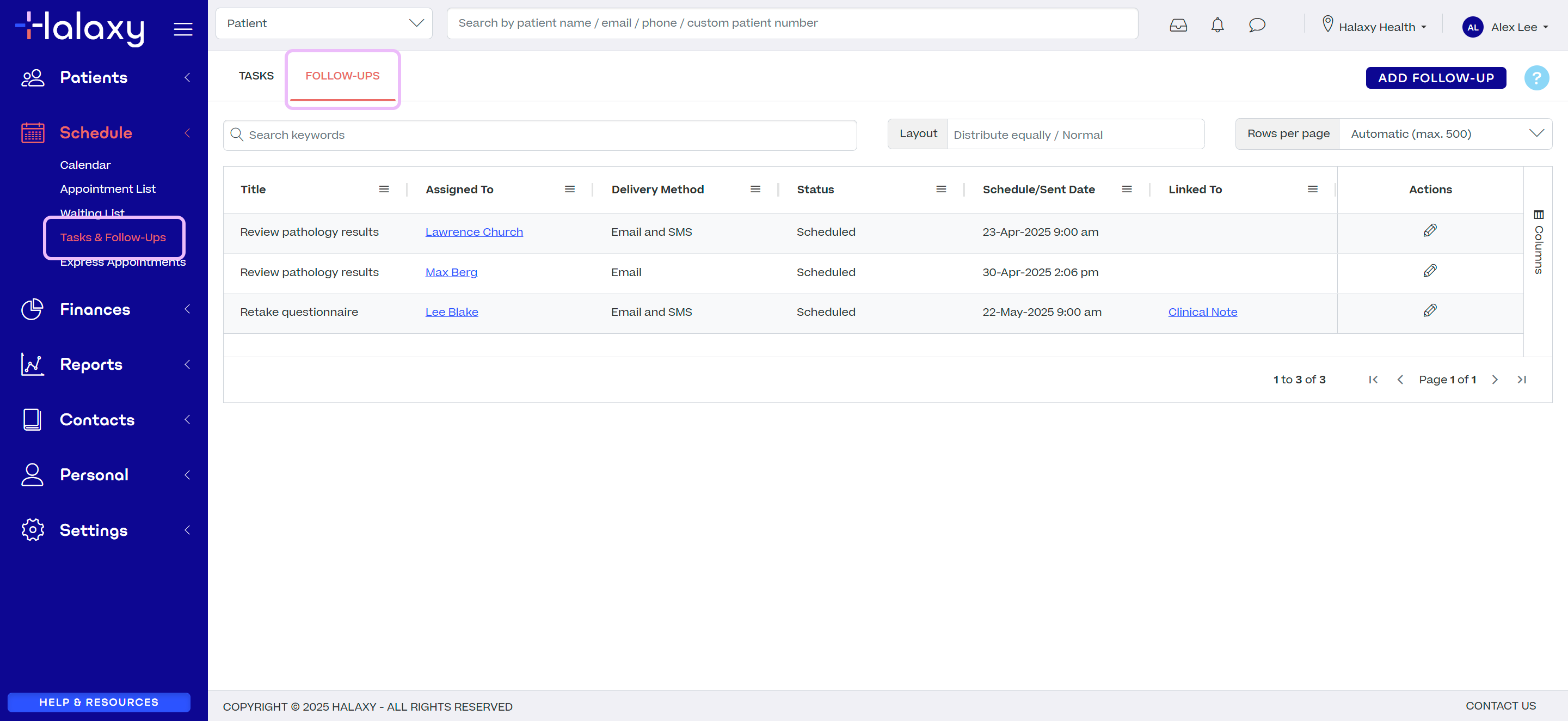Open the Patient search type dropdown
The width and height of the screenshot is (1568, 721).
(324, 23)
